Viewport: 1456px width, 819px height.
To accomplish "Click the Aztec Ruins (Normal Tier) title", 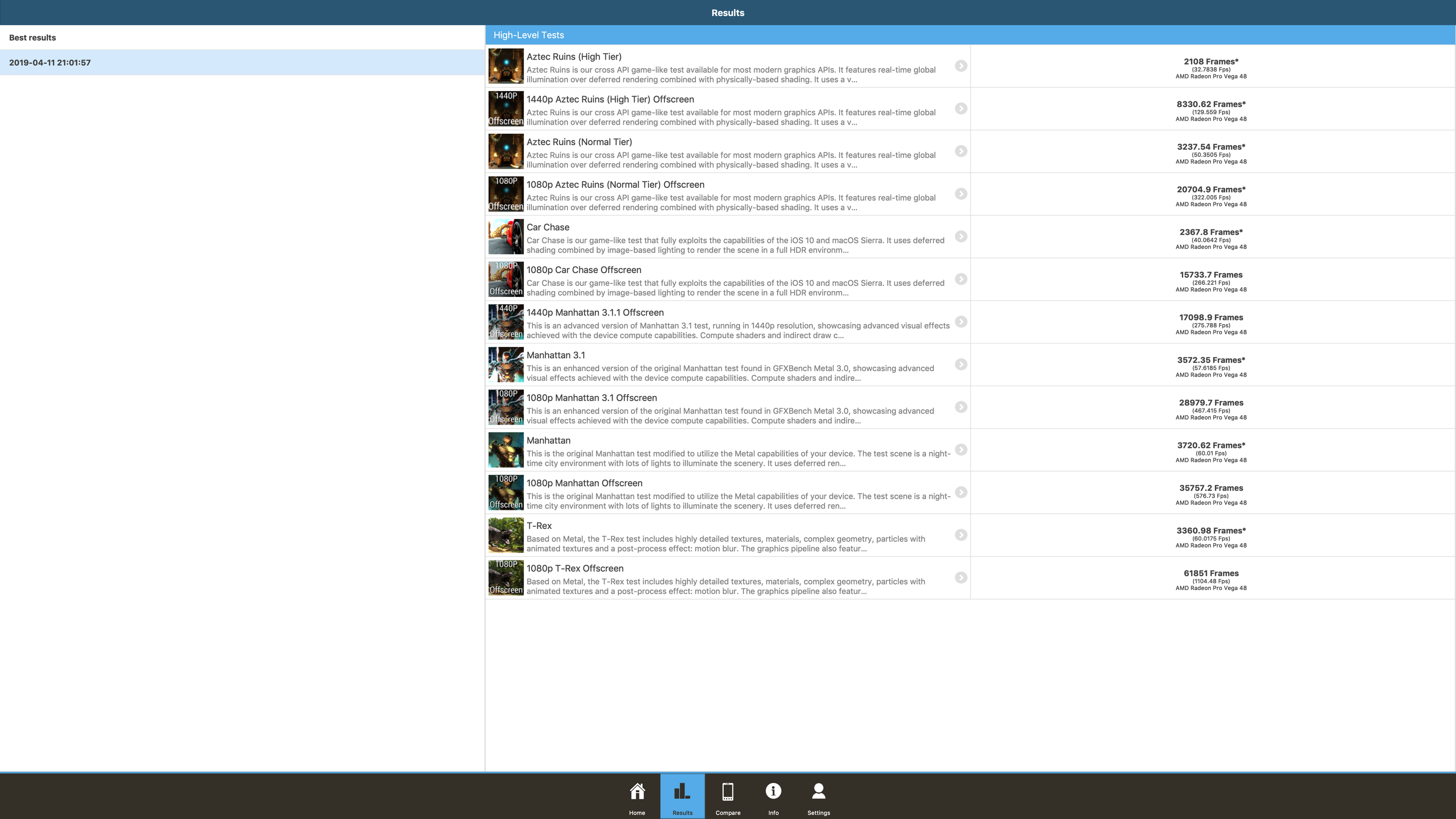I will [579, 142].
